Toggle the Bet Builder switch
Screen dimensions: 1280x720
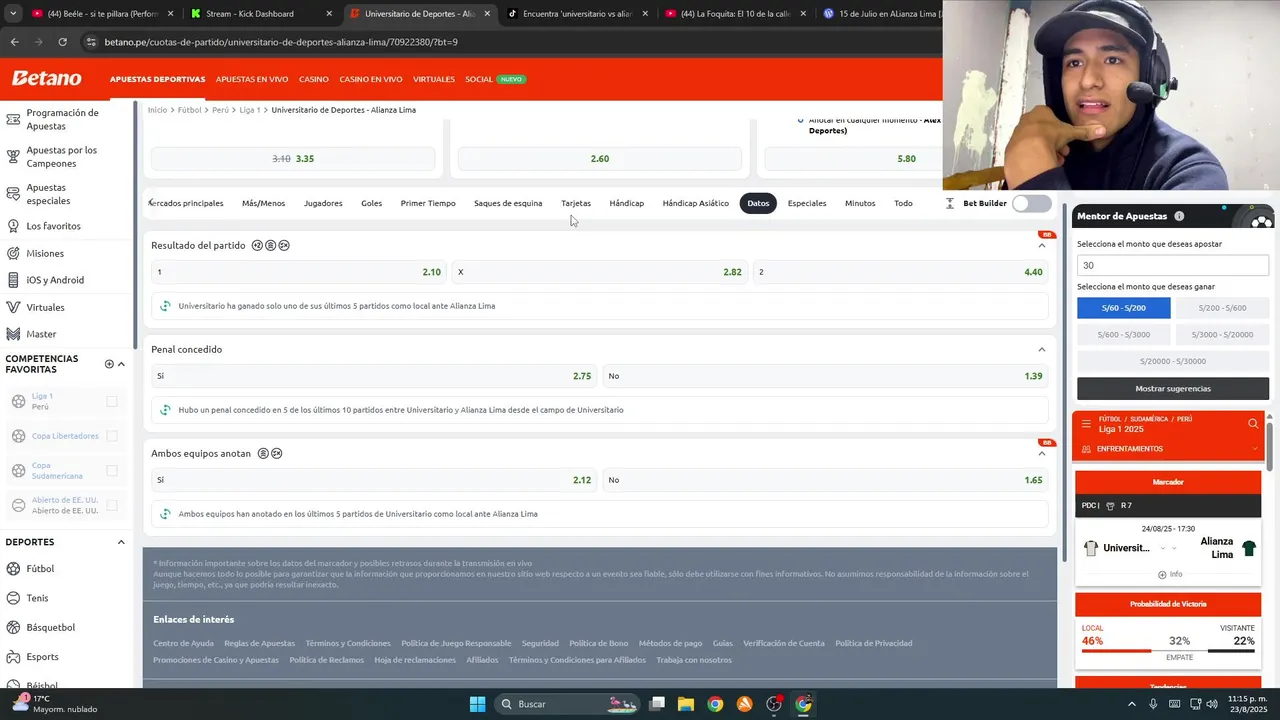pos(1031,203)
